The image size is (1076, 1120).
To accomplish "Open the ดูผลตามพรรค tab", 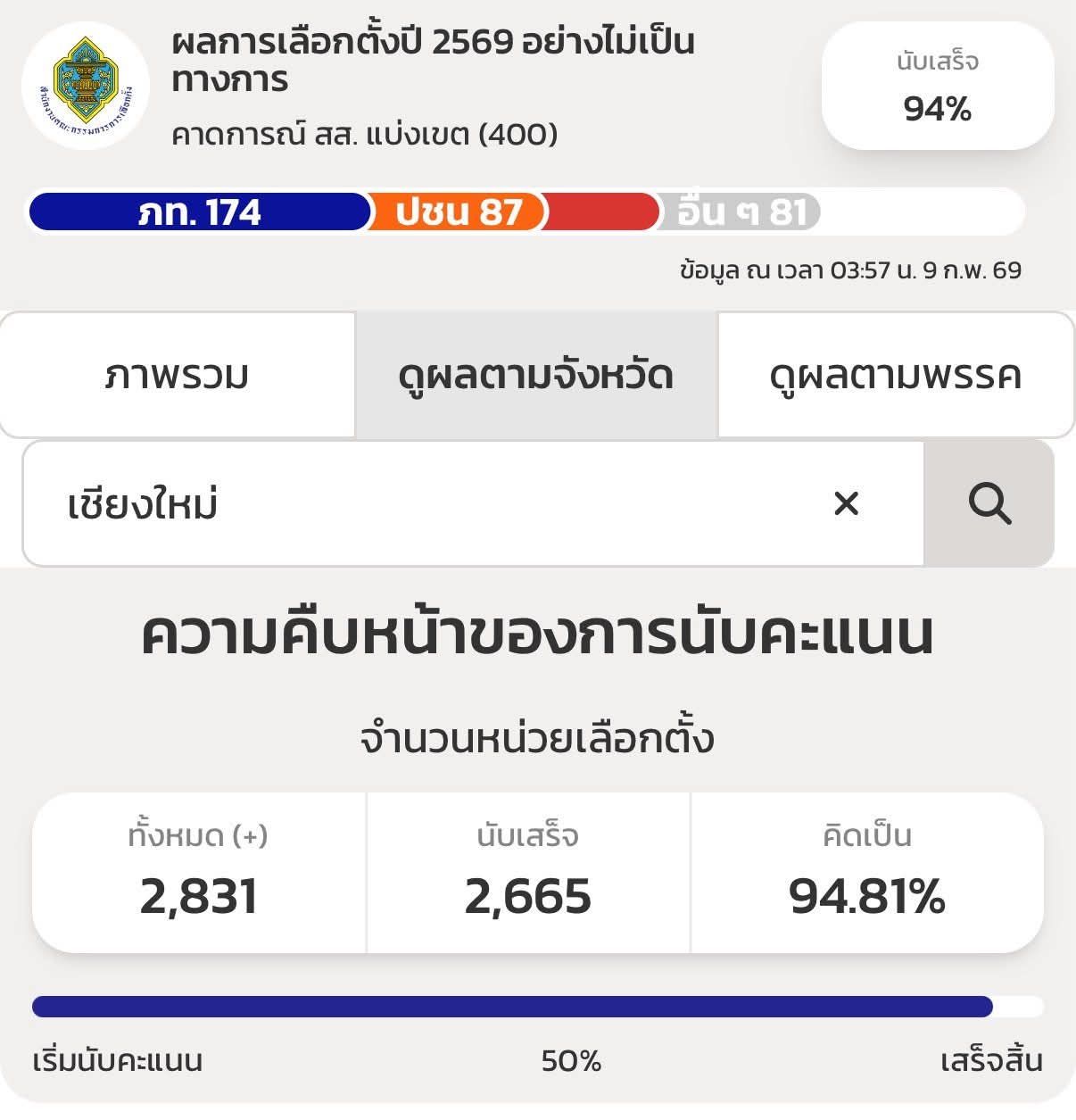I will click(x=895, y=375).
